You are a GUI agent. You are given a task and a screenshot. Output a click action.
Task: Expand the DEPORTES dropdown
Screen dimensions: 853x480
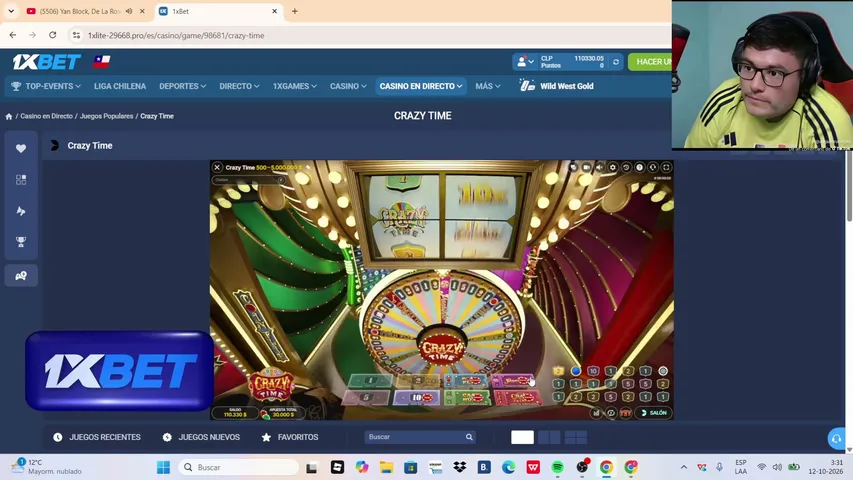(182, 86)
